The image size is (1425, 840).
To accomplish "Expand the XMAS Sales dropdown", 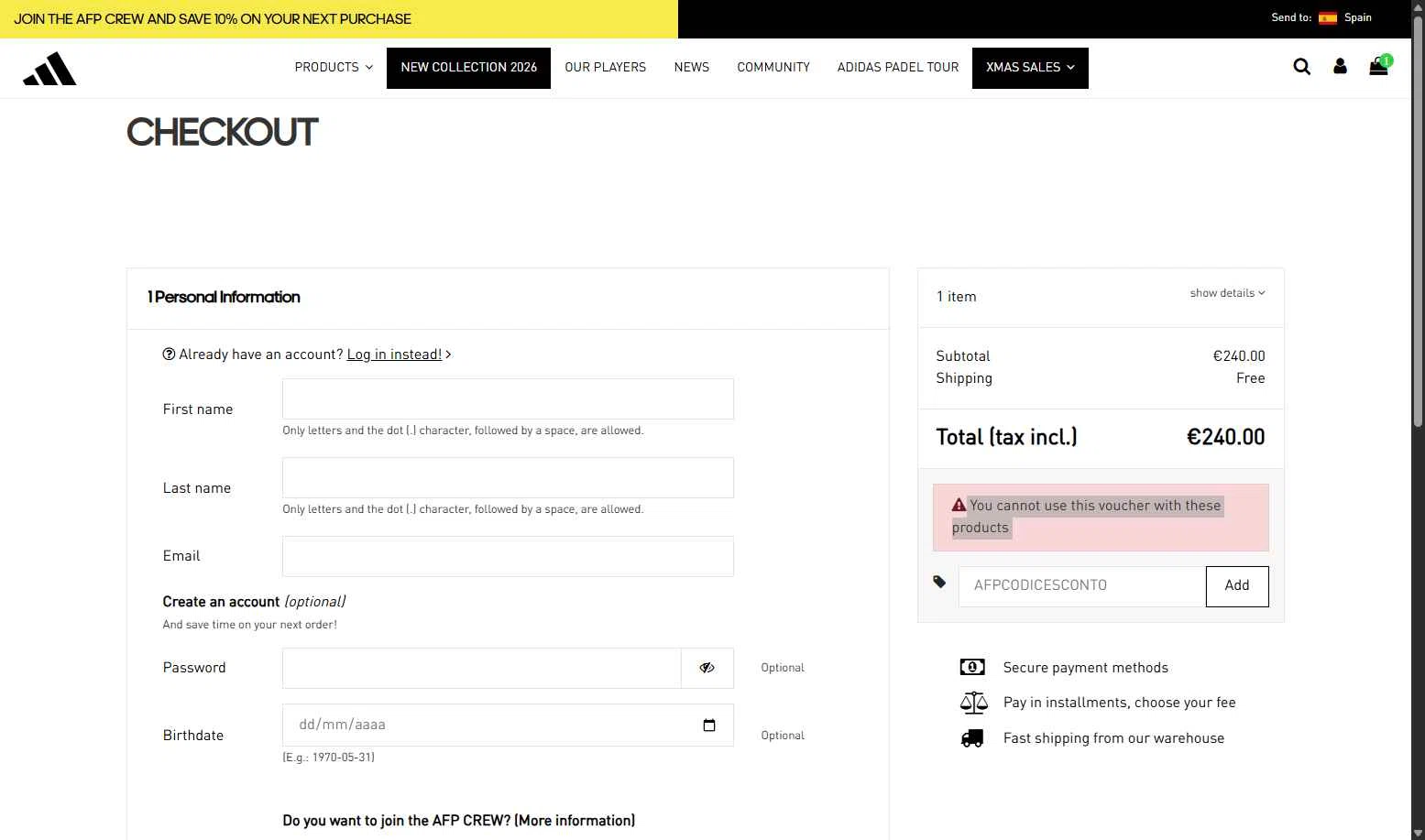I will 1030,68.
